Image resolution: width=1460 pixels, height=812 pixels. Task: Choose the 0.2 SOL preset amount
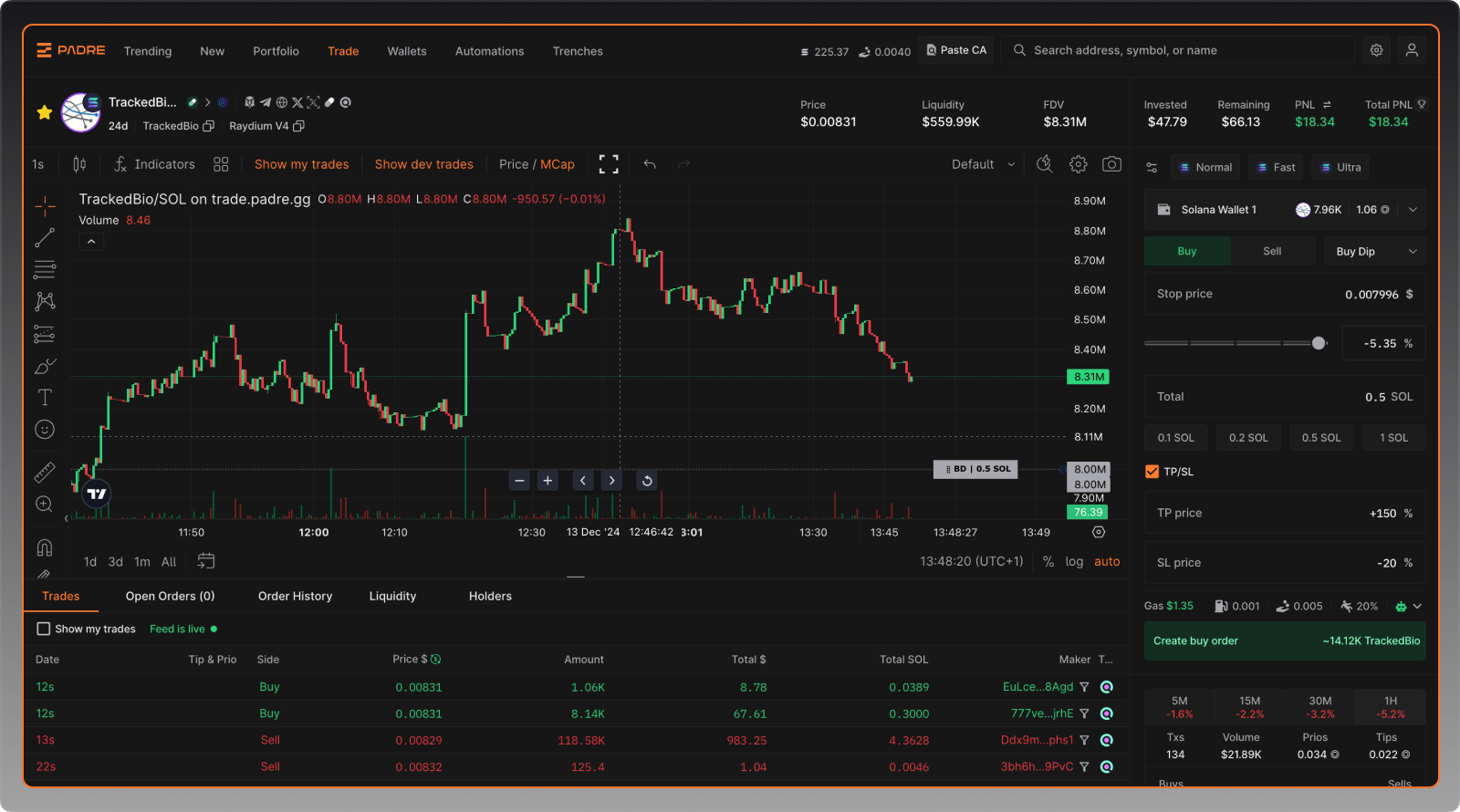tap(1248, 438)
